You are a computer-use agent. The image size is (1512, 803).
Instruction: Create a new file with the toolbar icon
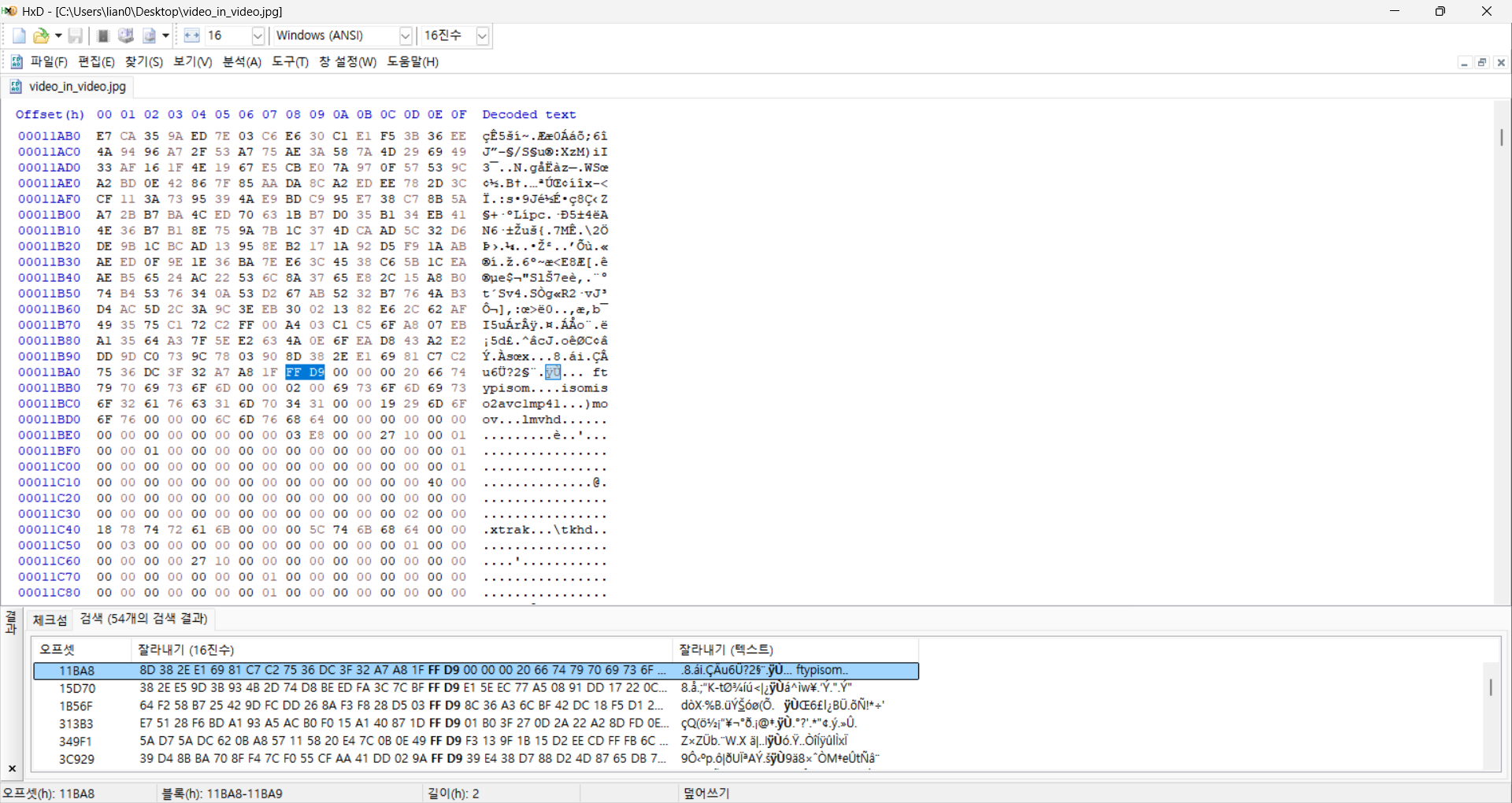pyautogui.click(x=19, y=36)
